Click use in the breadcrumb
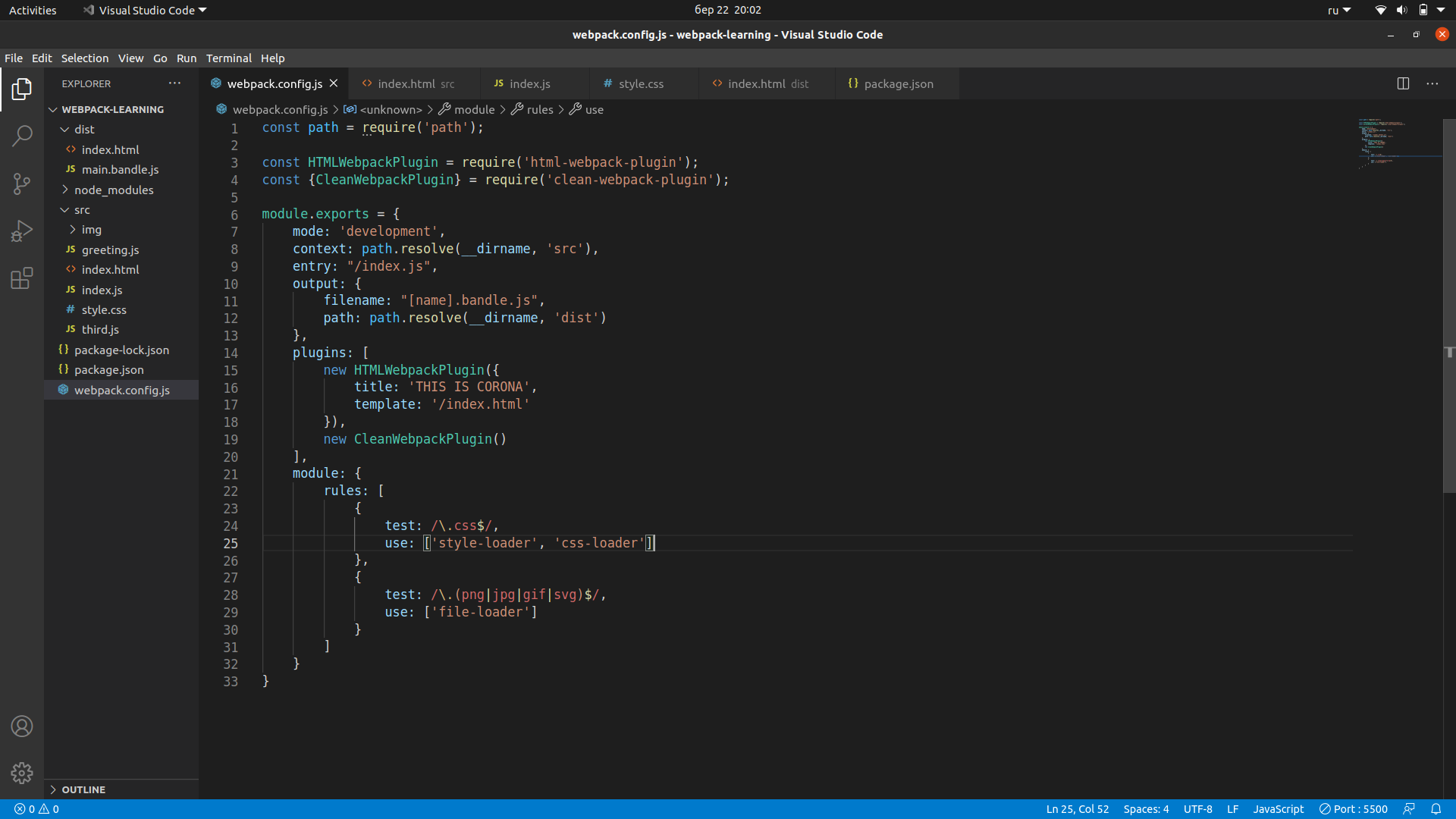The width and height of the screenshot is (1456, 819). (x=587, y=109)
